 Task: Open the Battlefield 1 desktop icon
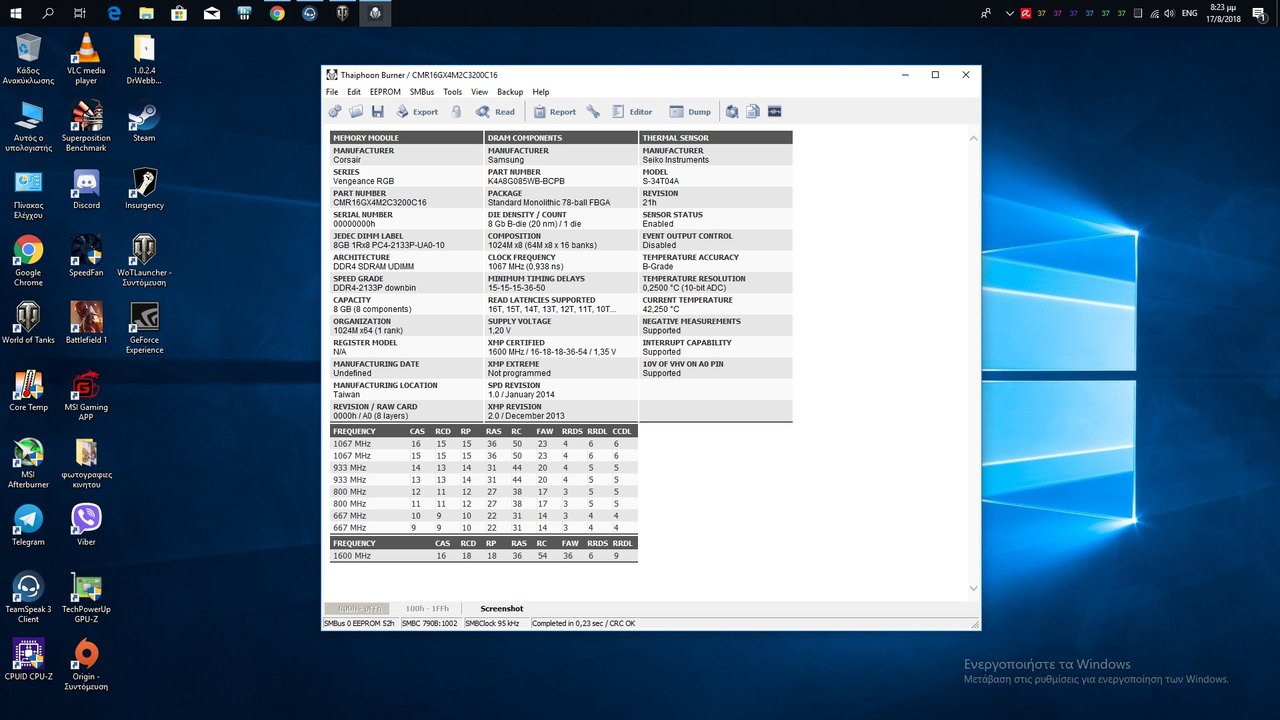pyautogui.click(x=86, y=324)
